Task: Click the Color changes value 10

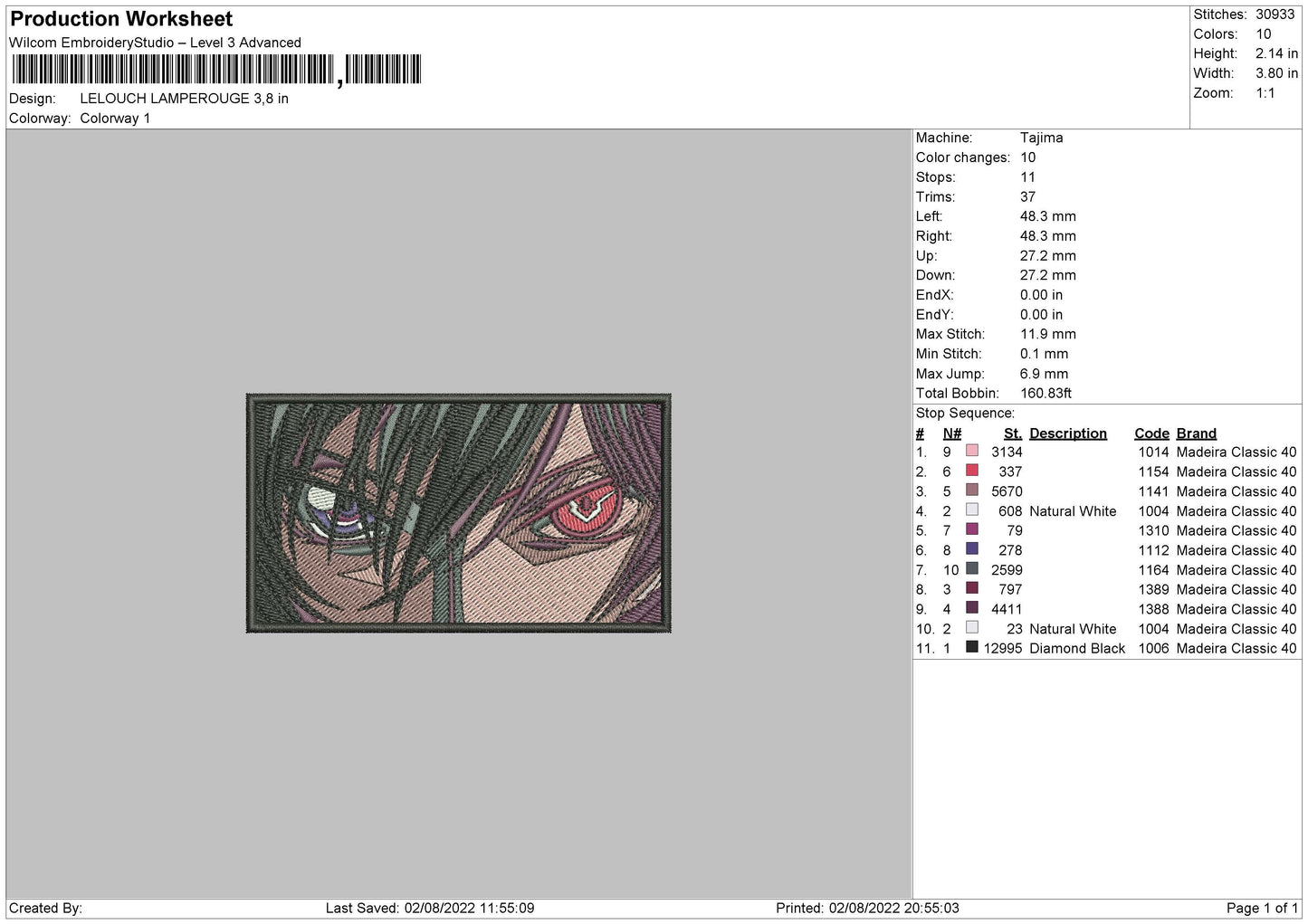Action: coord(1028,157)
